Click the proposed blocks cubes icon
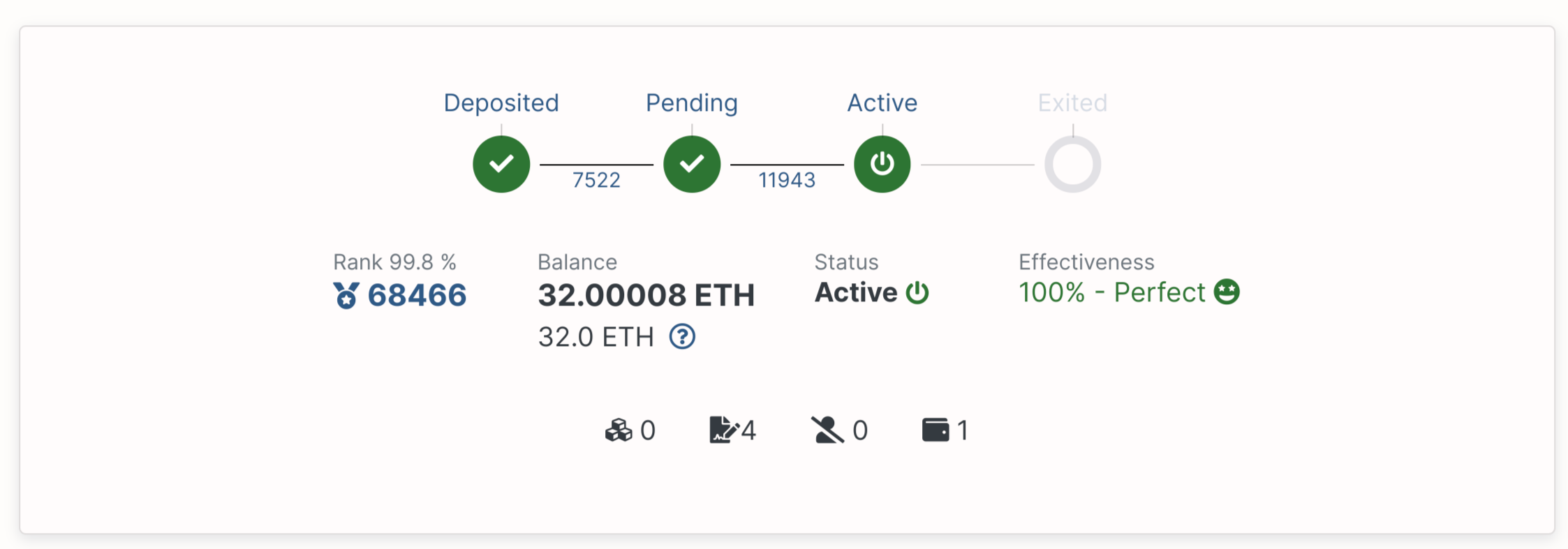Screen dimensions: 1568x549 click(x=619, y=430)
